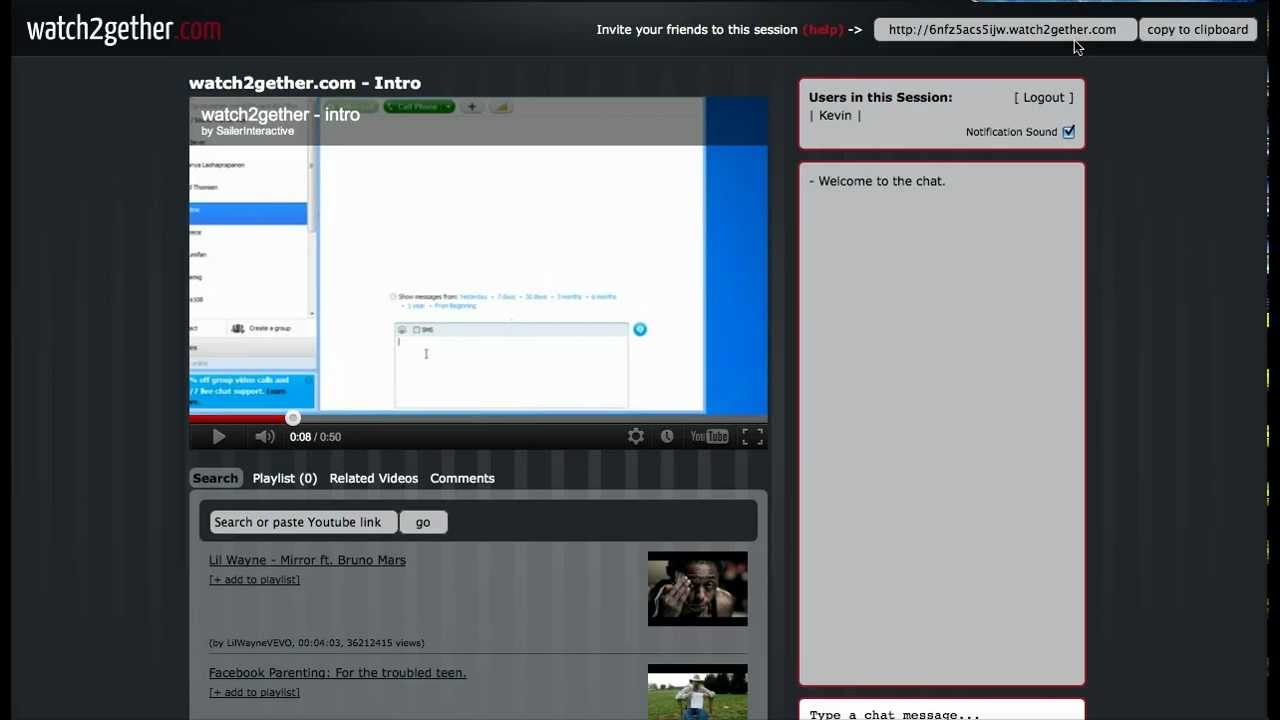Click the go search button
The height and width of the screenshot is (720, 1280).
click(x=423, y=522)
